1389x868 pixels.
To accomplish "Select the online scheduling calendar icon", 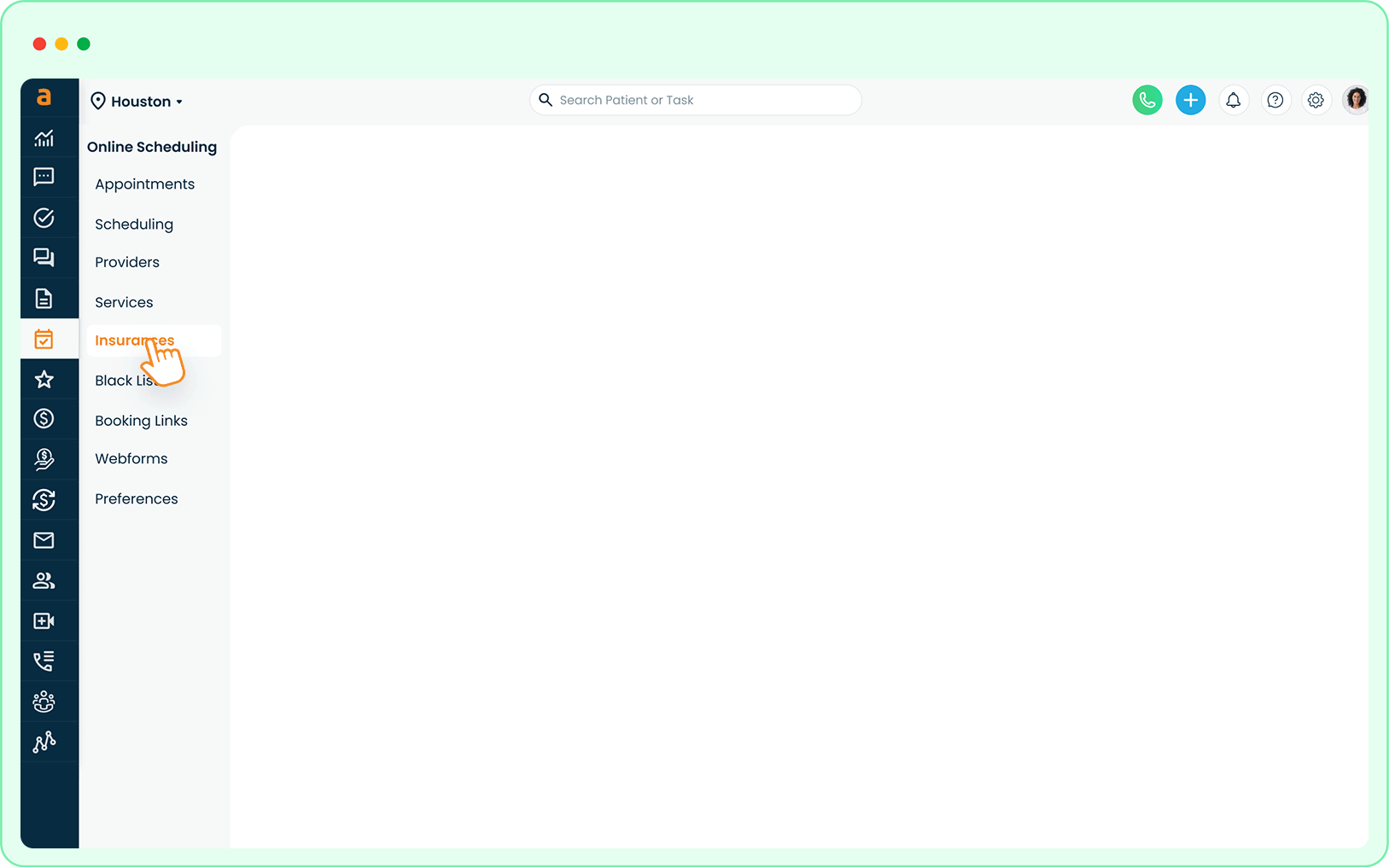I will coord(44,340).
